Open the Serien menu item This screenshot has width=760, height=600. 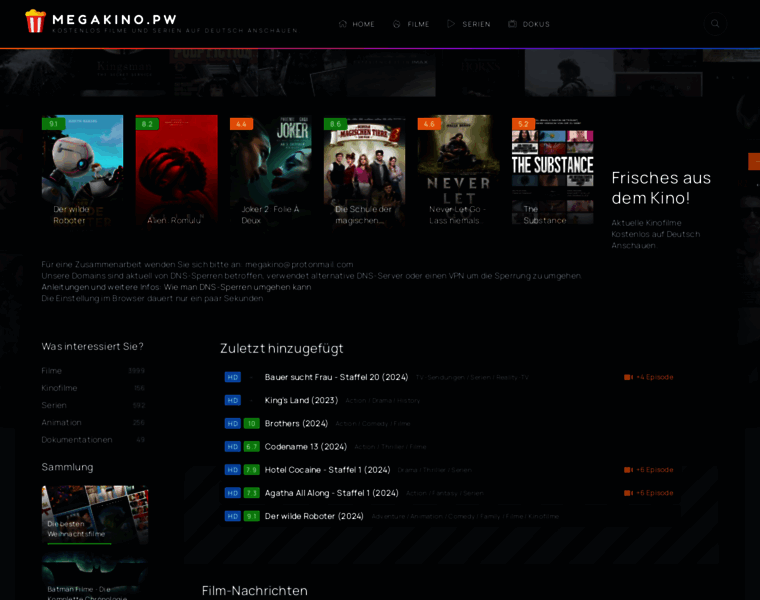(469, 24)
